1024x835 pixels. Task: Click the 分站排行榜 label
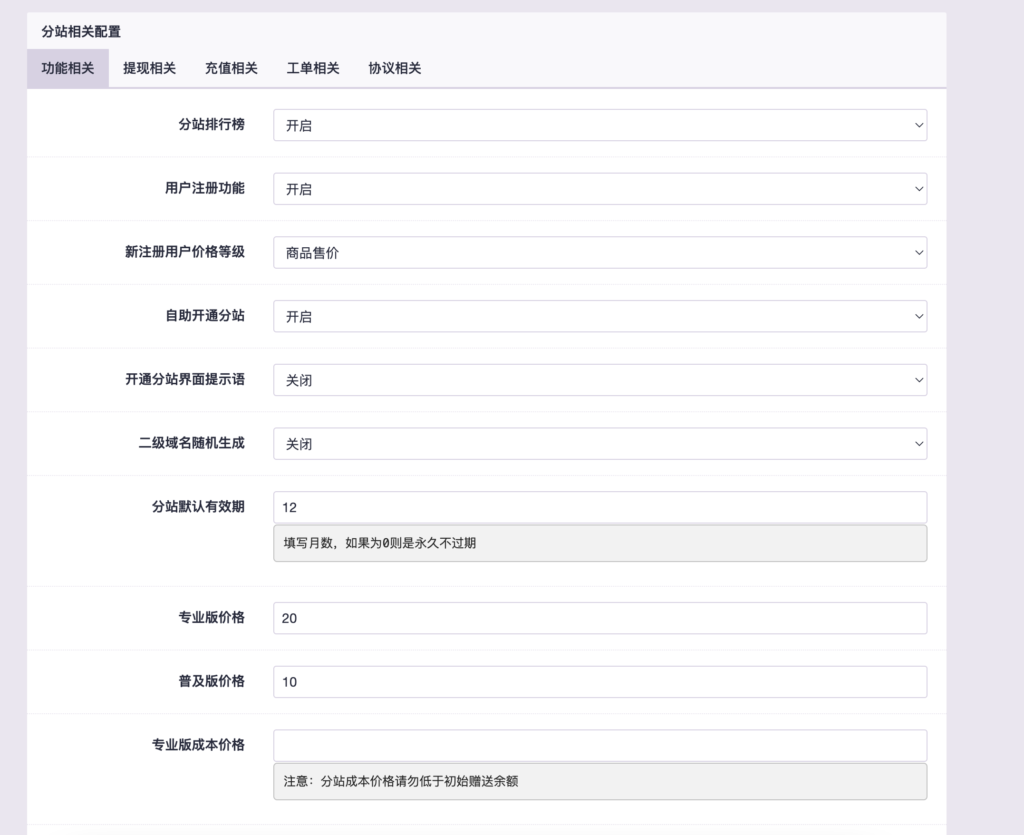pyautogui.click(x=212, y=124)
